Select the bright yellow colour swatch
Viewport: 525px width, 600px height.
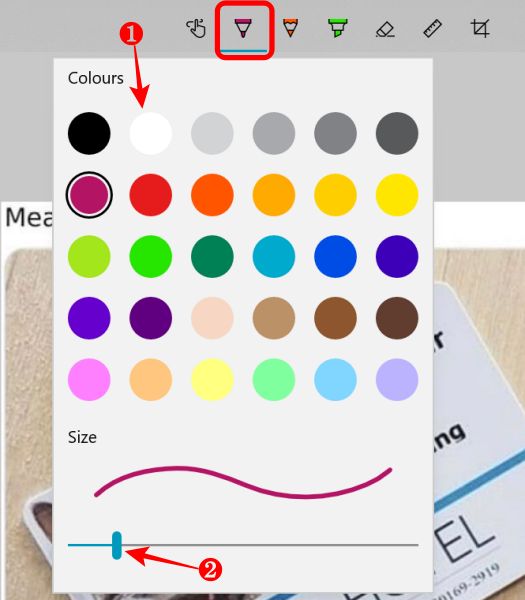tap(397, 195)
